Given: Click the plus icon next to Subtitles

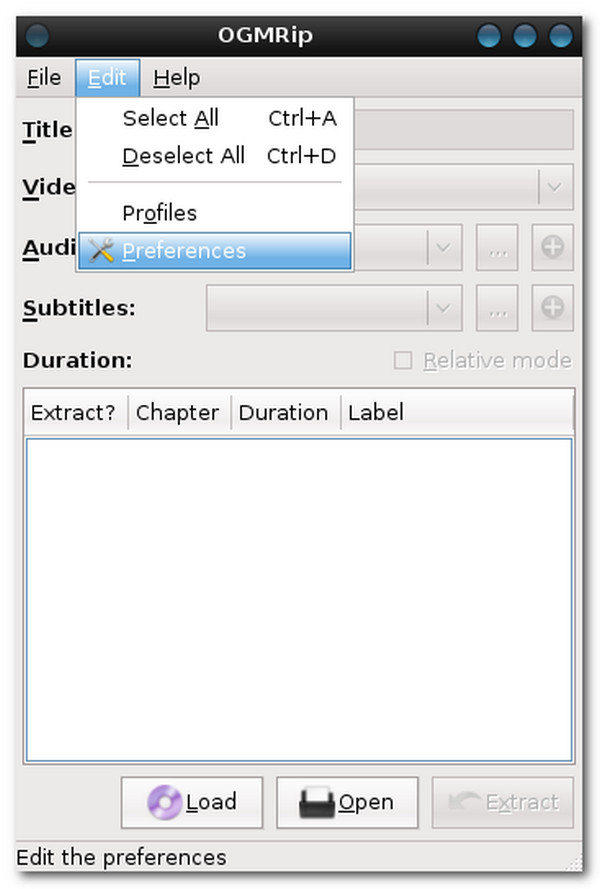Looking at the screenshot, I should coord(552,308).
